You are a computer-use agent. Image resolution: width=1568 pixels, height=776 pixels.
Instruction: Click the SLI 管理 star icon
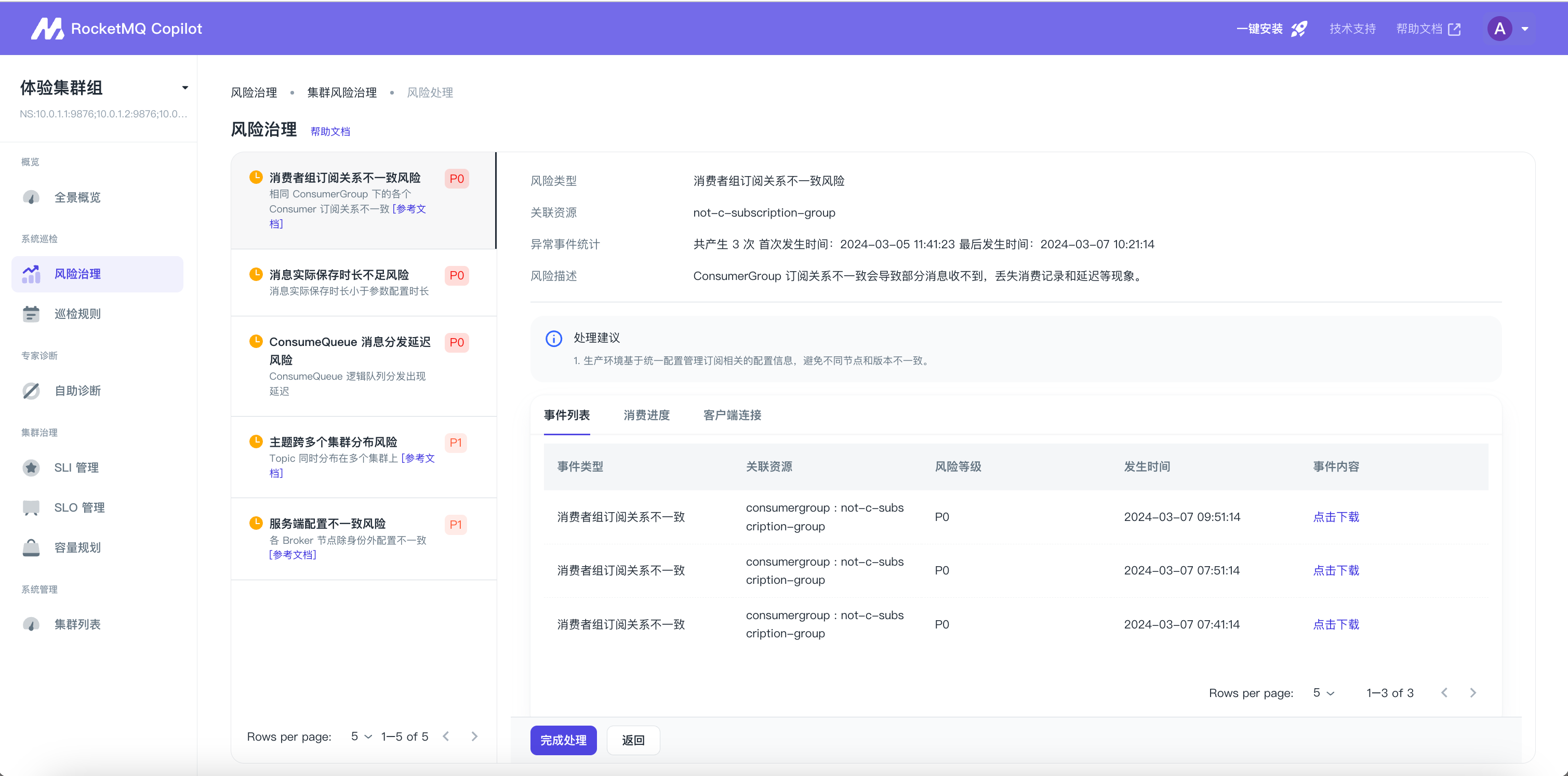(31, 467)
